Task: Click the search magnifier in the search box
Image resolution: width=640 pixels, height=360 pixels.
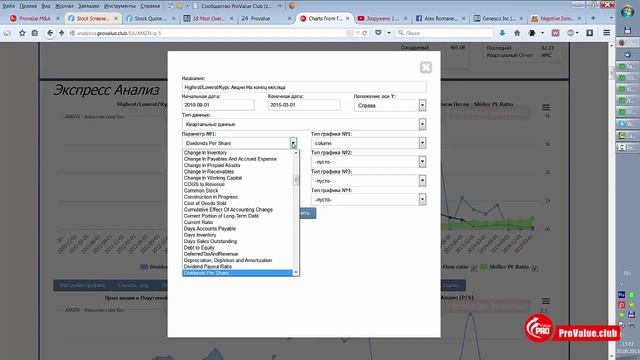Action: click(401, 33)
